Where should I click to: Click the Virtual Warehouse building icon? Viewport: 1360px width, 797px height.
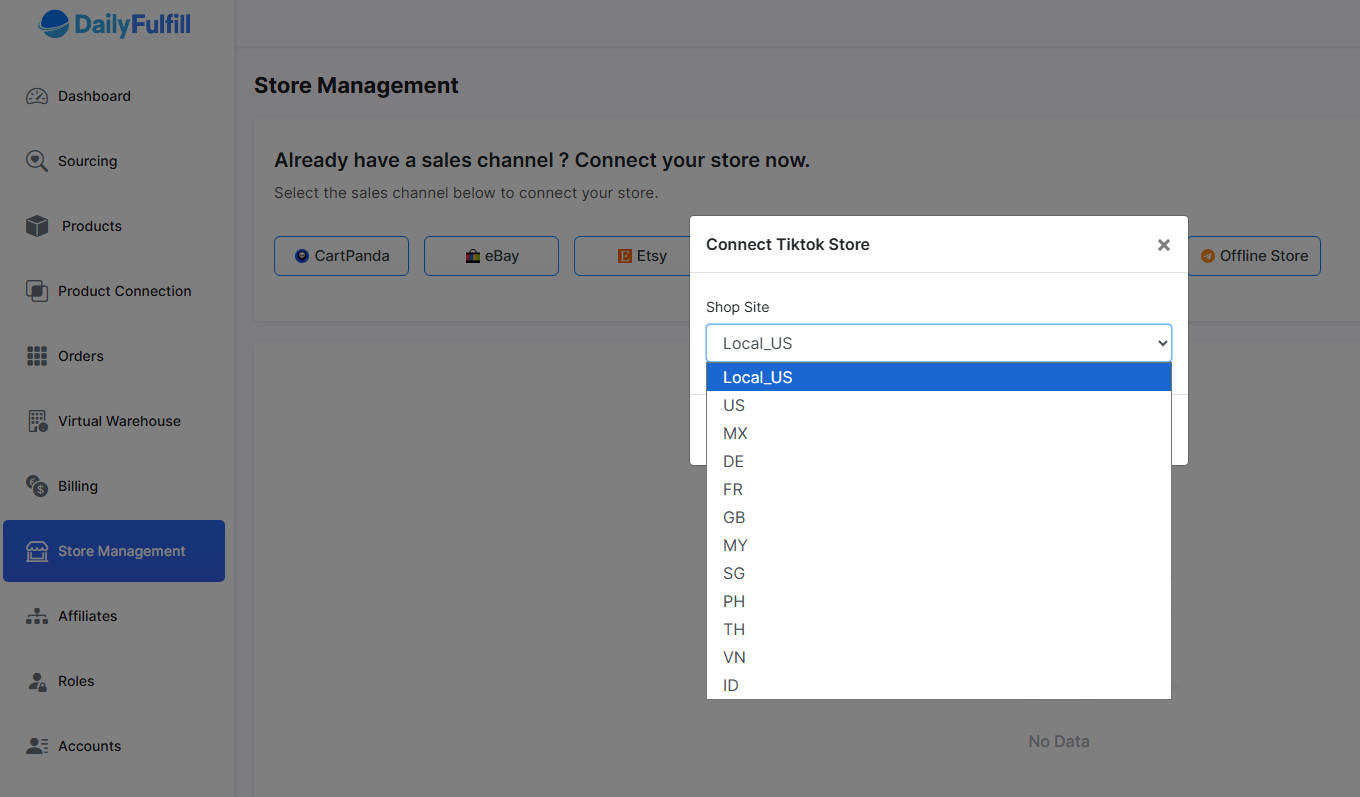[x=37, y=421]
